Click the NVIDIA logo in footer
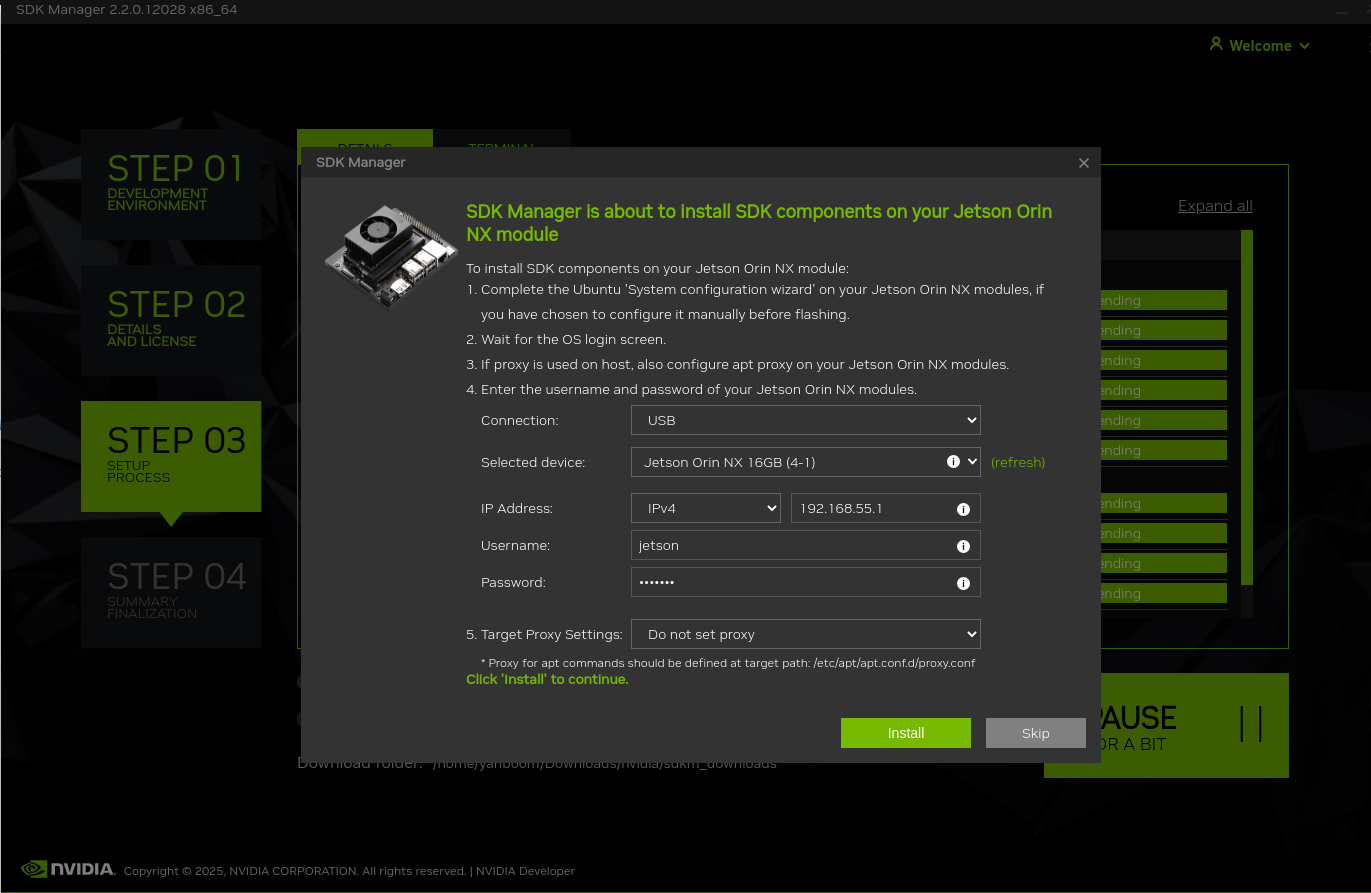The height and width of the screenshot is (893, 1371). pyautogui.click(x=68, y=869)
